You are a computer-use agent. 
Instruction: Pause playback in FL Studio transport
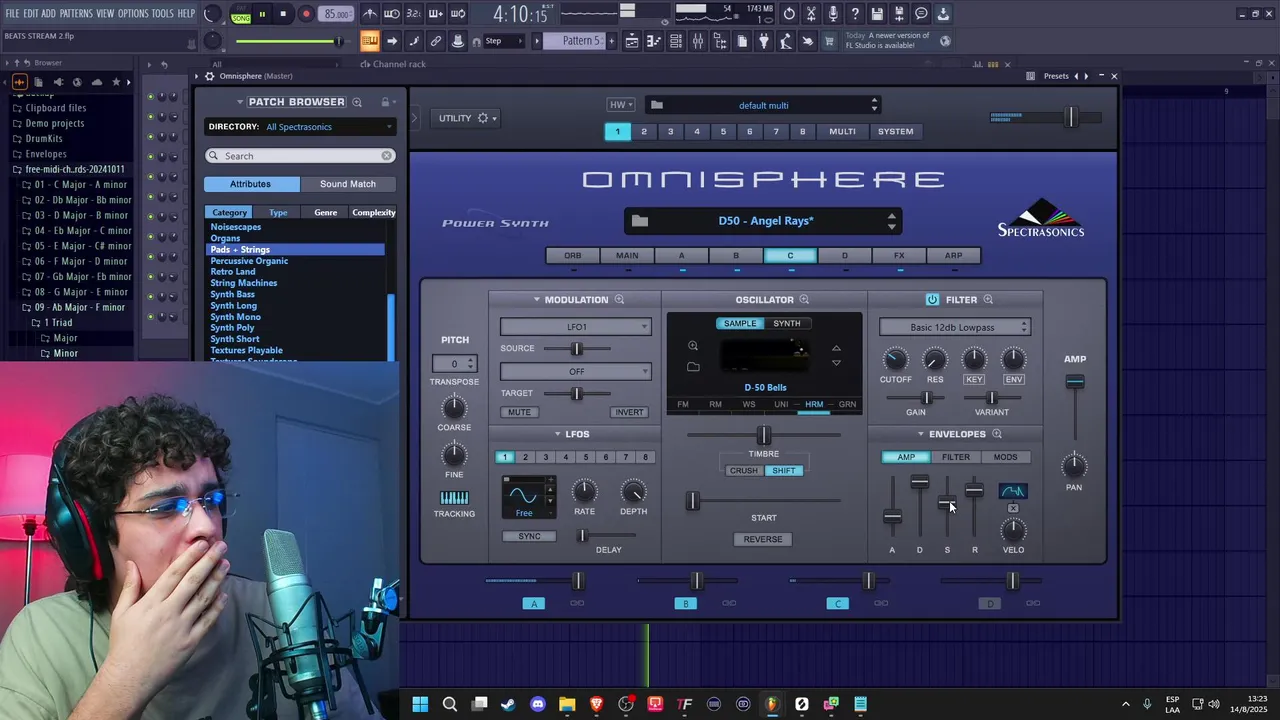262,14
